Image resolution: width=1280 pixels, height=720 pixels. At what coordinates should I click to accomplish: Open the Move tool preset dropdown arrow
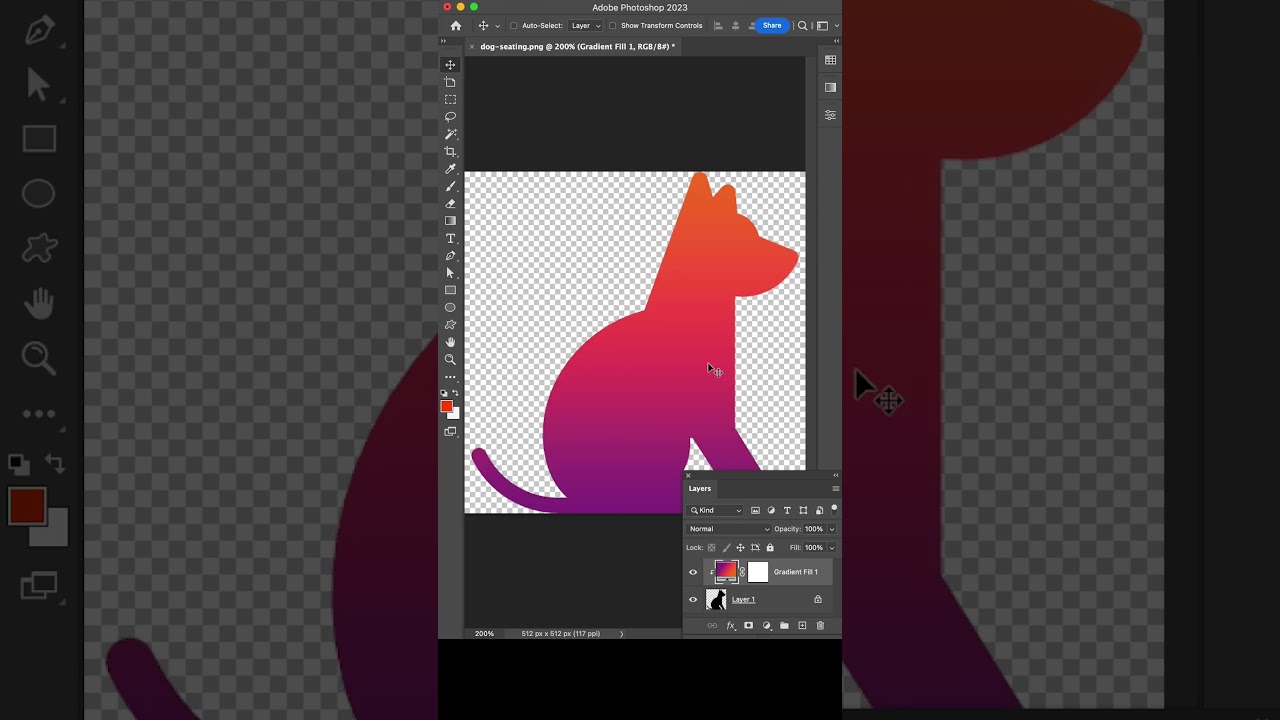(498, 26)
